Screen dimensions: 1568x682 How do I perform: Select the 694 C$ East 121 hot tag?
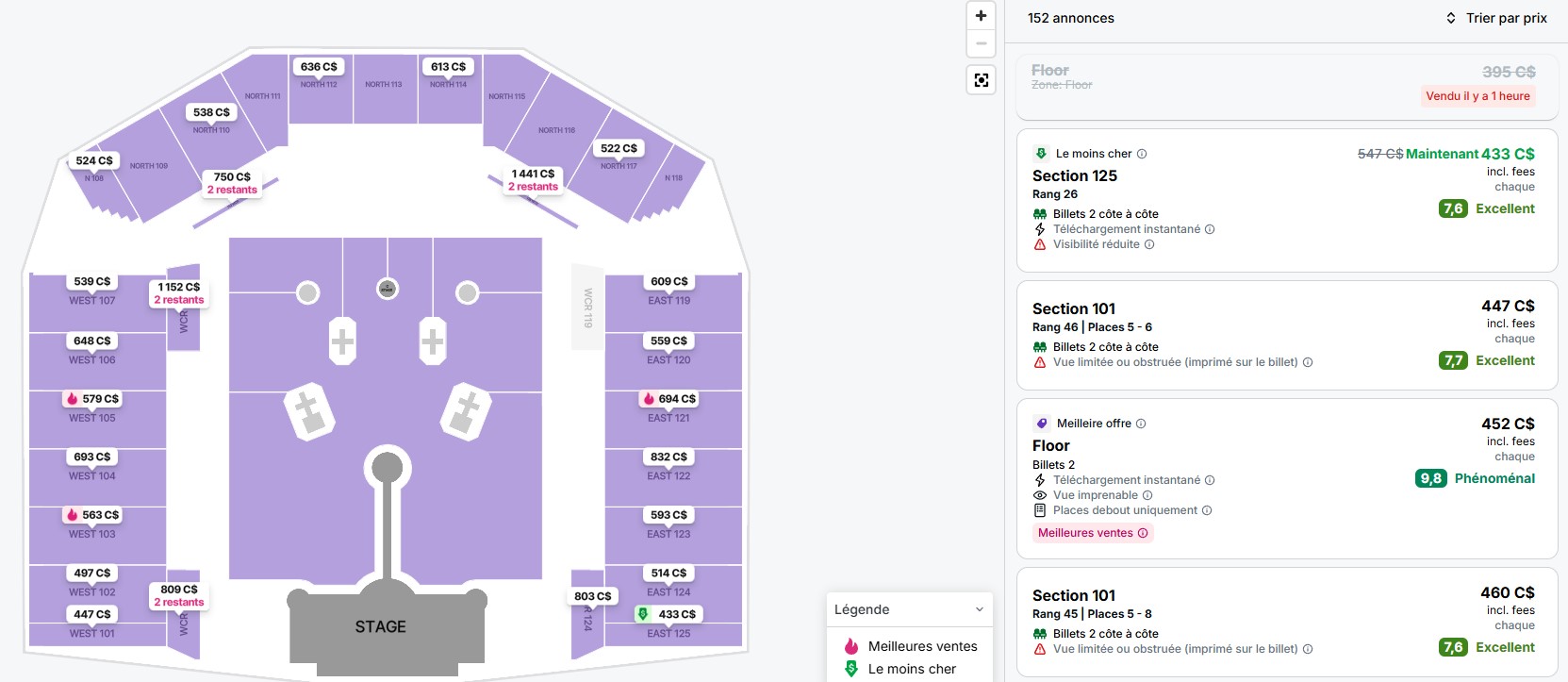coord(668,399)
